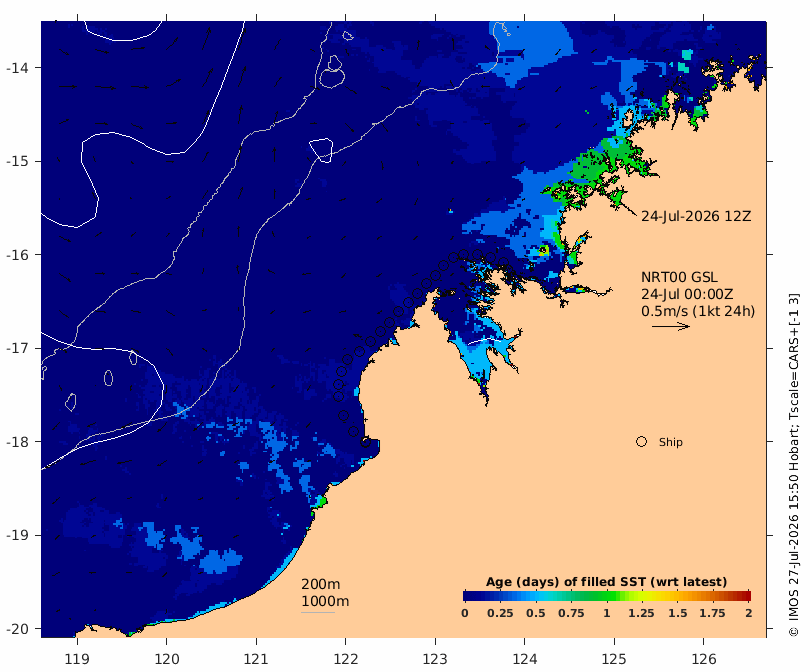This screenshot has height=672, width=810.
Task: Click the 122 longitude axis tick label
Action: point(346,659)
